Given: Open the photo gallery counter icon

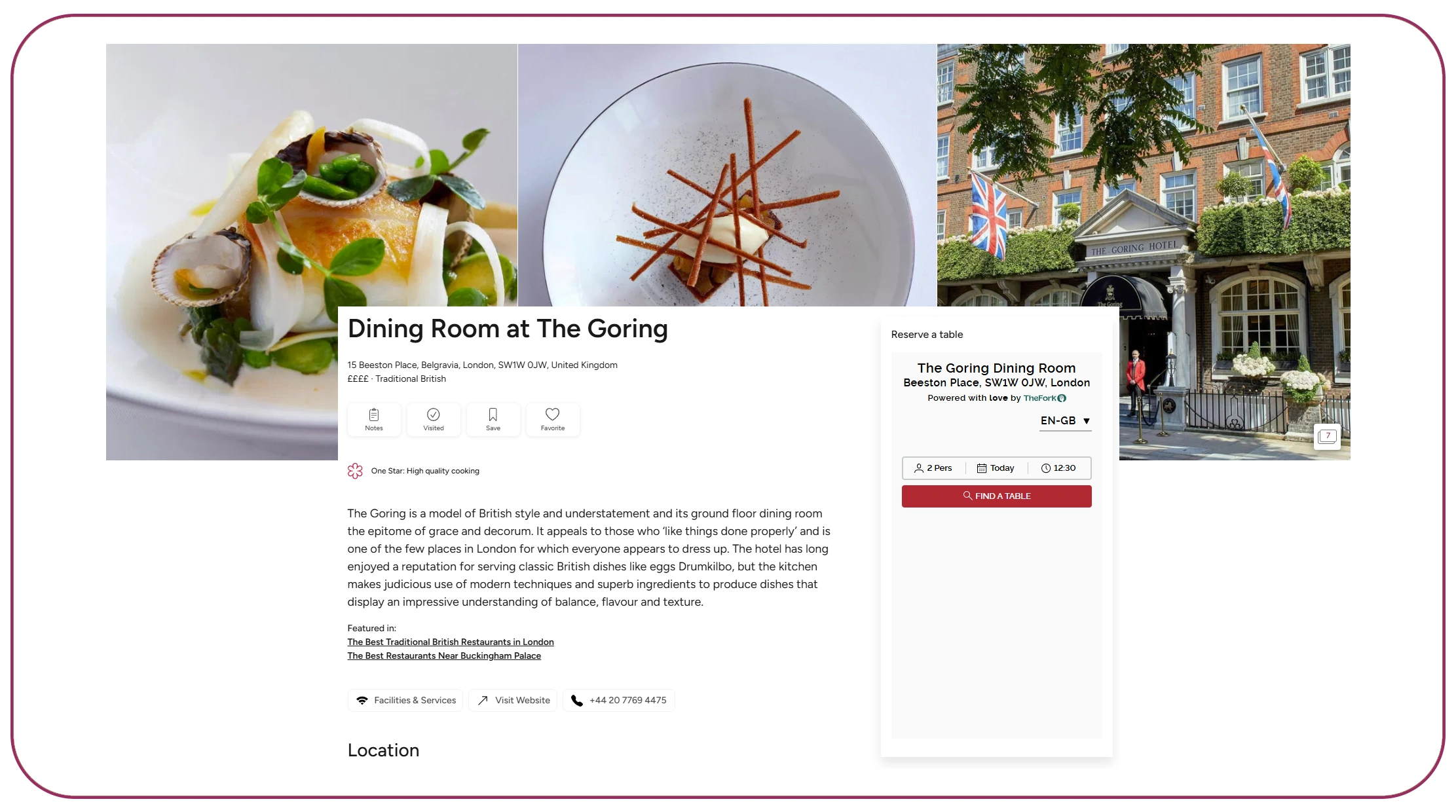Looking at the screenshot, I should (x=1328, y=436).
